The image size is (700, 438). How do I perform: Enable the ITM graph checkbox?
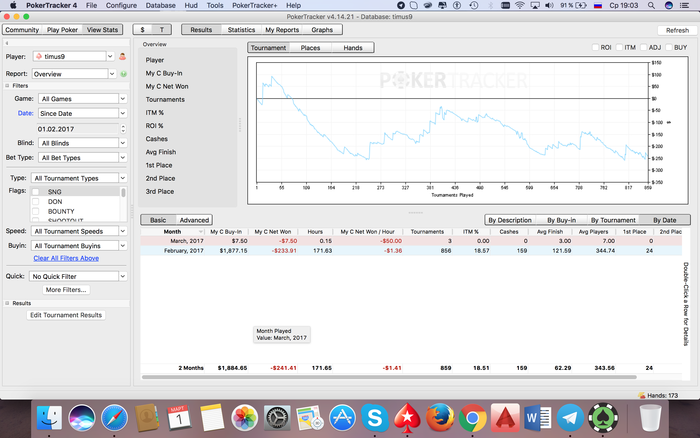pos(619,47)
